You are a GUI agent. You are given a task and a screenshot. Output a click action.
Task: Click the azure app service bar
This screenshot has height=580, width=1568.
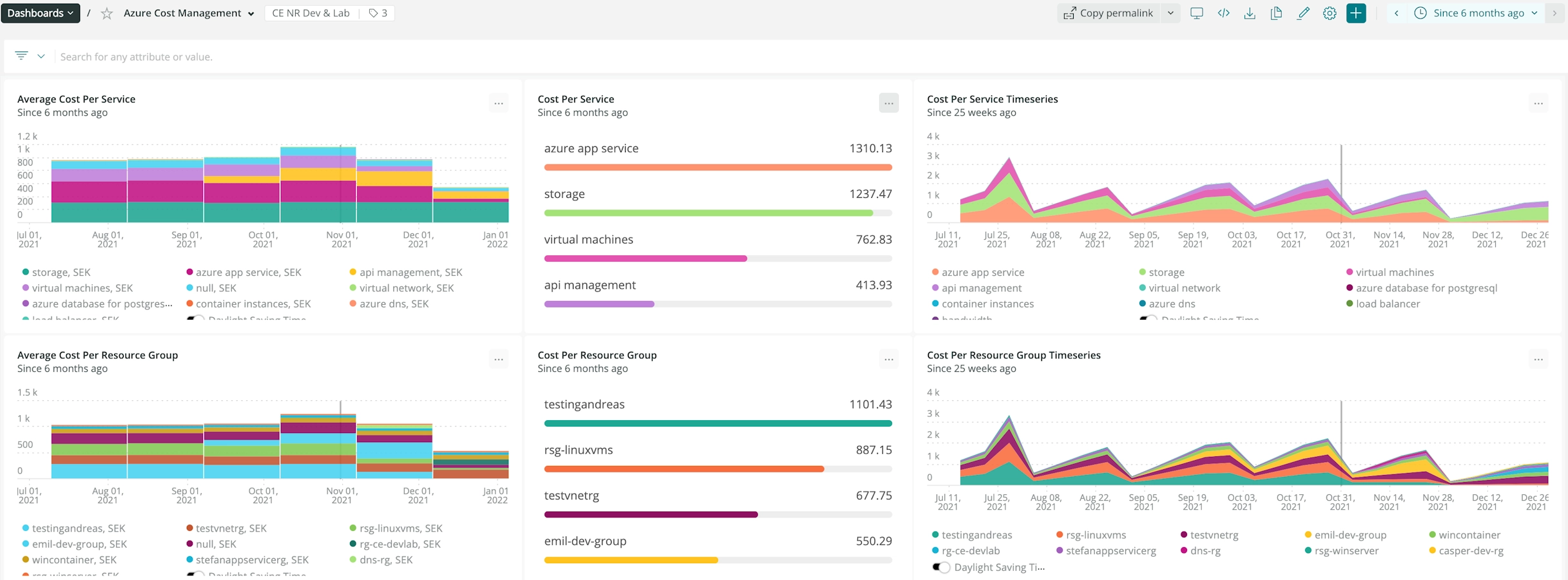pos(718,168)
